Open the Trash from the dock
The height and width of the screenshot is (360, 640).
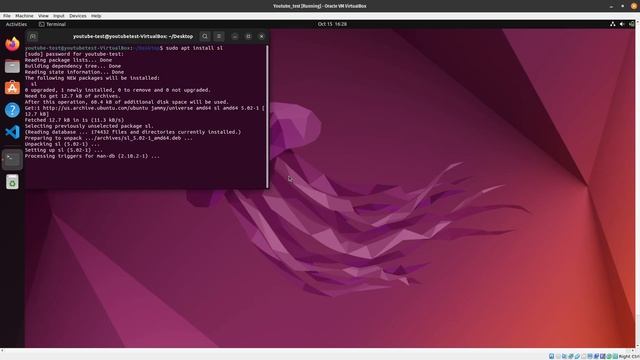click(12, 182)
